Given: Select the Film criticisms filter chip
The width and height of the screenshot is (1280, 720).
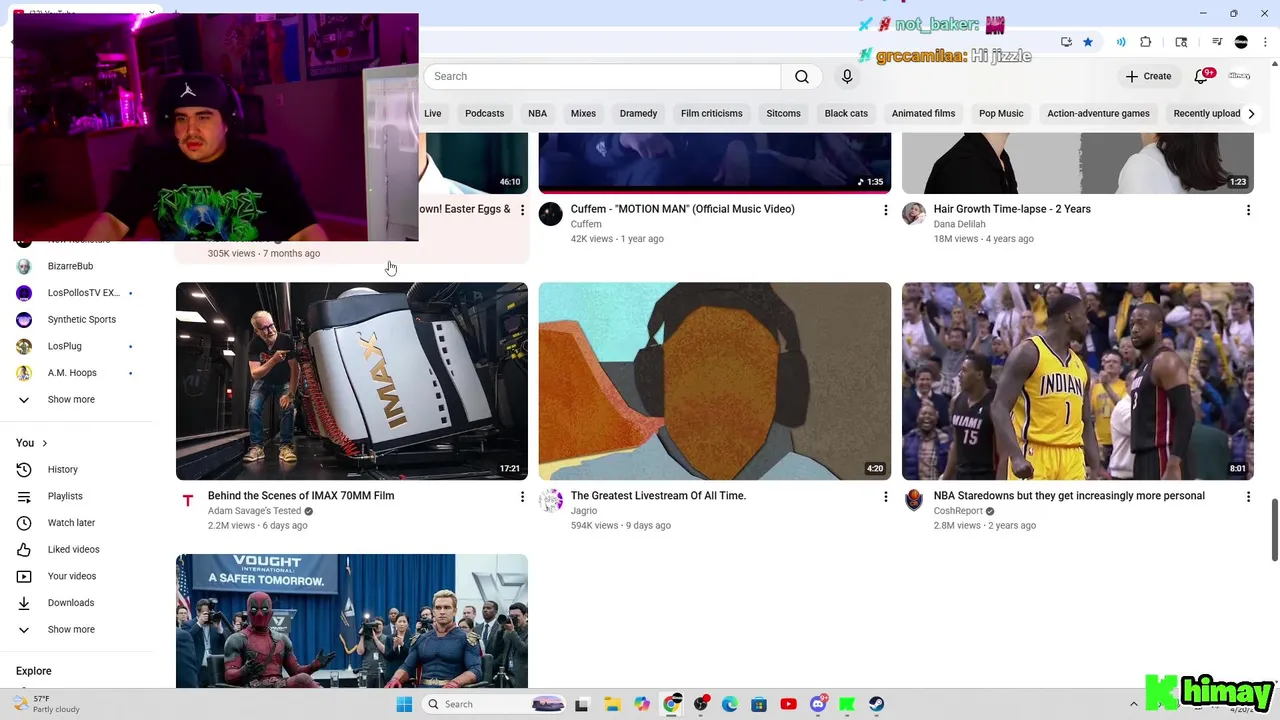Looking at the screenshot, I should click(x=712, y=114).
